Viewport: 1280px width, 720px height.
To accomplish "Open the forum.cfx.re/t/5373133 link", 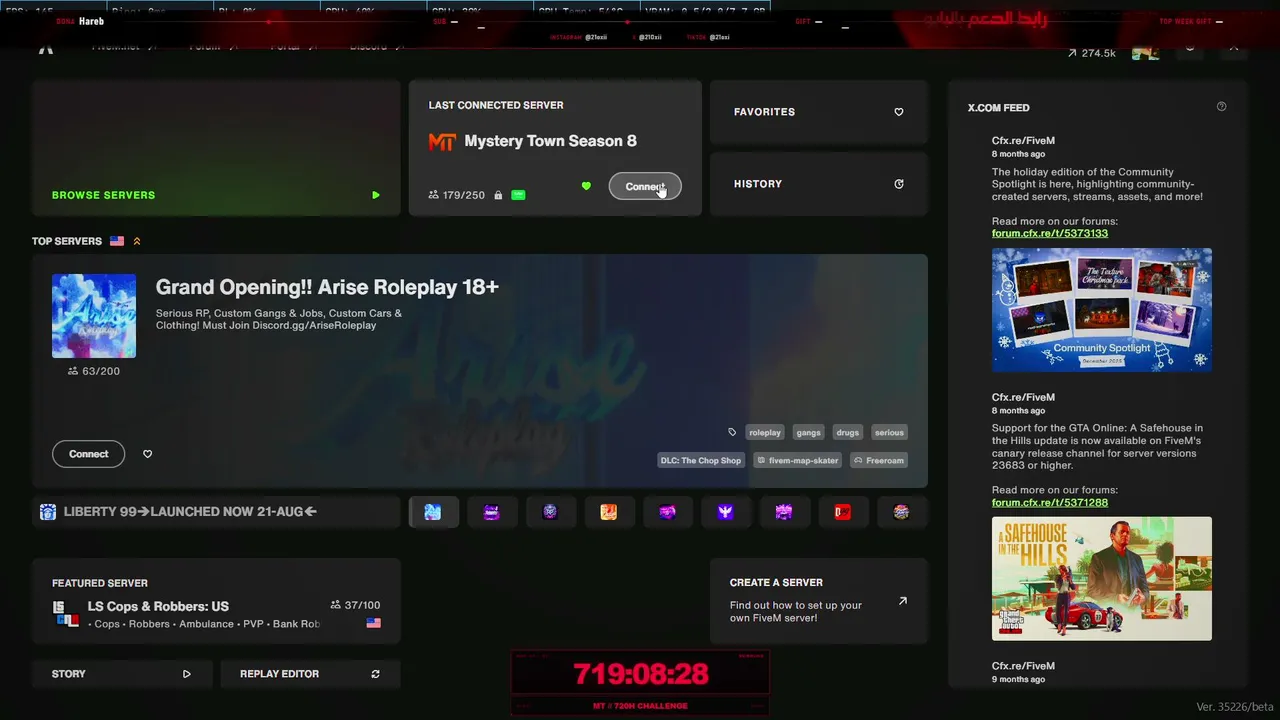I will click(x=1050, y=233).
